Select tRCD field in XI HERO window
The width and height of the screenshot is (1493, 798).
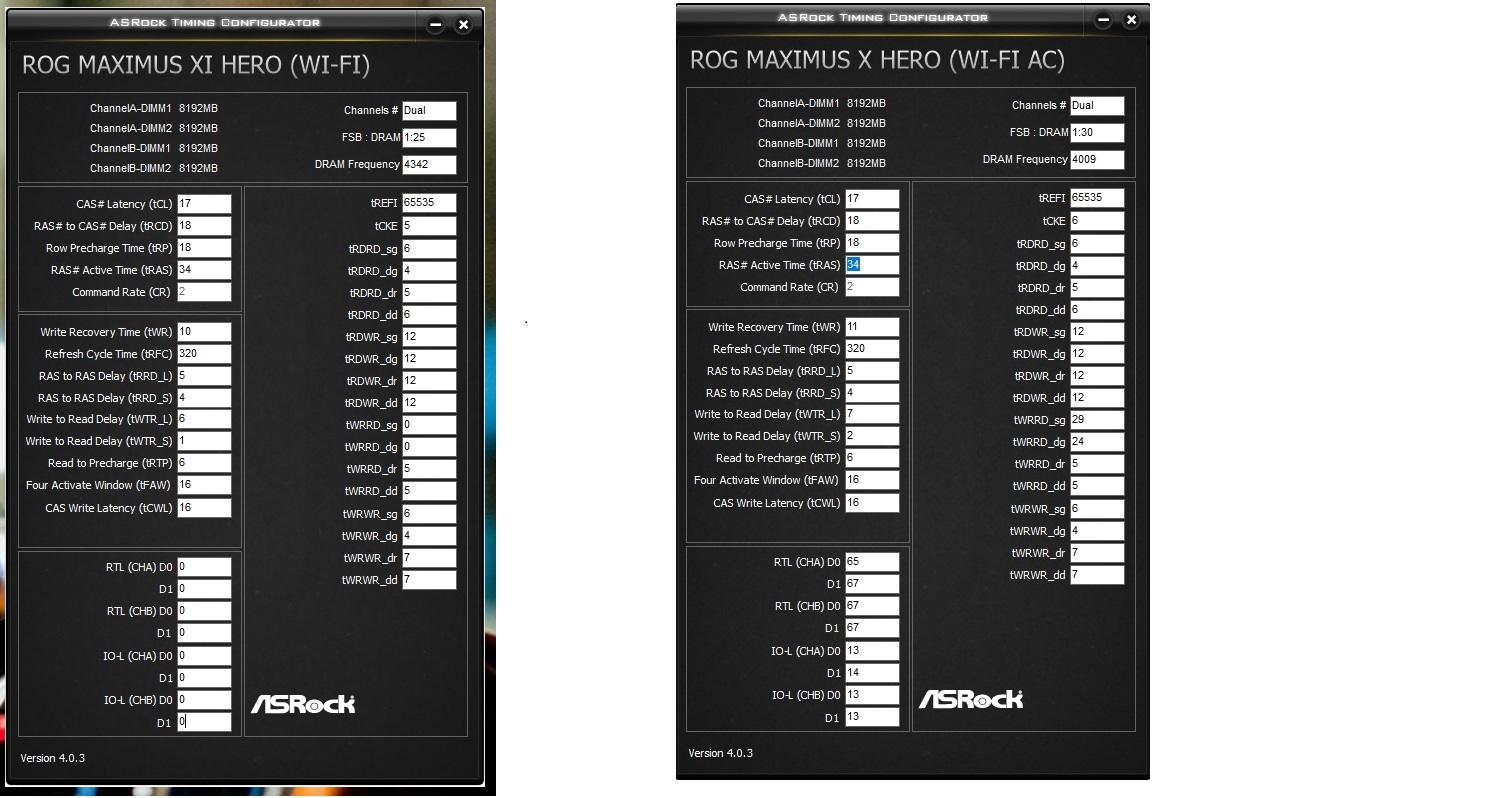(x=204, y=226)
